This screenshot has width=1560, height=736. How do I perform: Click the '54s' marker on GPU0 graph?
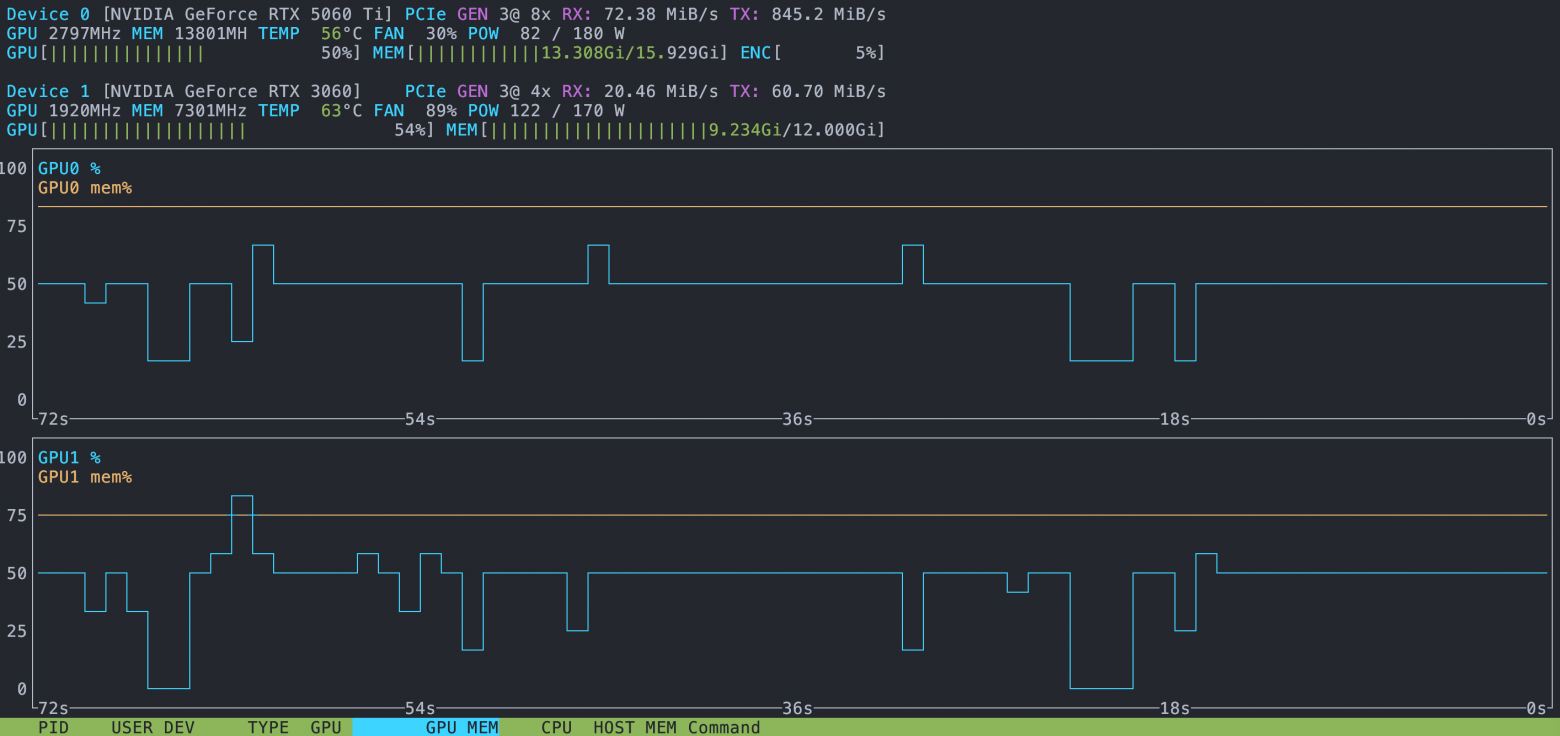point(420,419)
